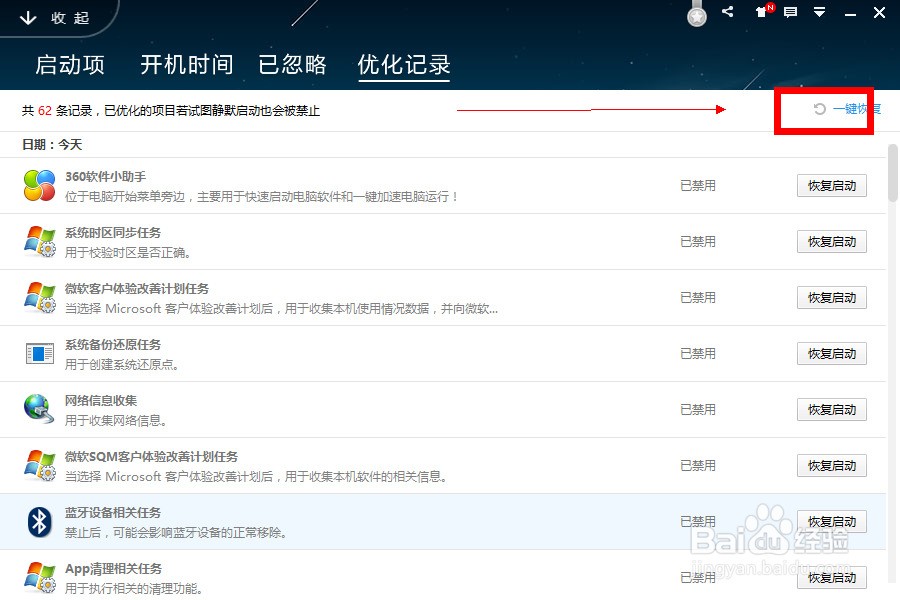This screenshot has height=600, width=900.
Task: Collapse panel using the 收起 arrow button
Action: click(x=55, y=18)
